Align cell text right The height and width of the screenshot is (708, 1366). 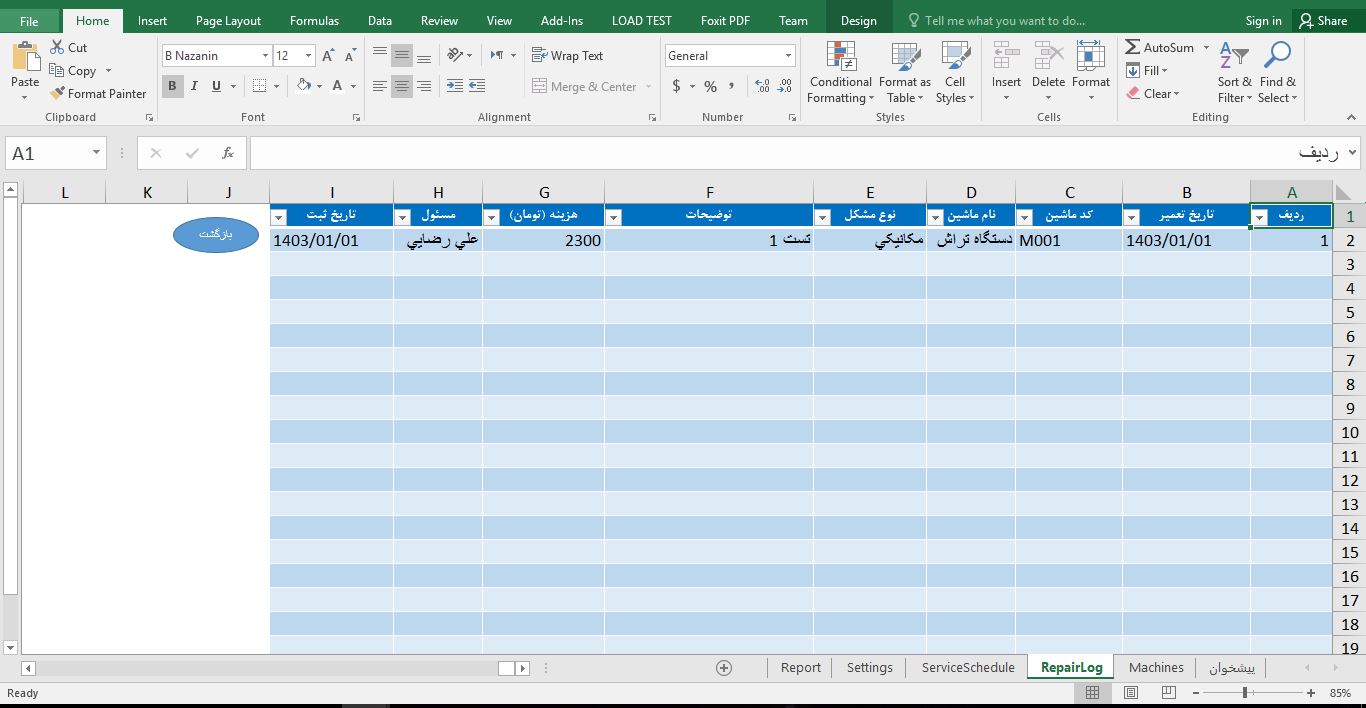(x=424, y=87)
